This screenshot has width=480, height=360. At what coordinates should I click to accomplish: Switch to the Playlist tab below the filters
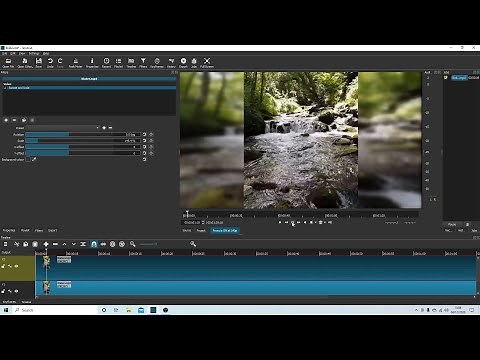click(25, 230)
